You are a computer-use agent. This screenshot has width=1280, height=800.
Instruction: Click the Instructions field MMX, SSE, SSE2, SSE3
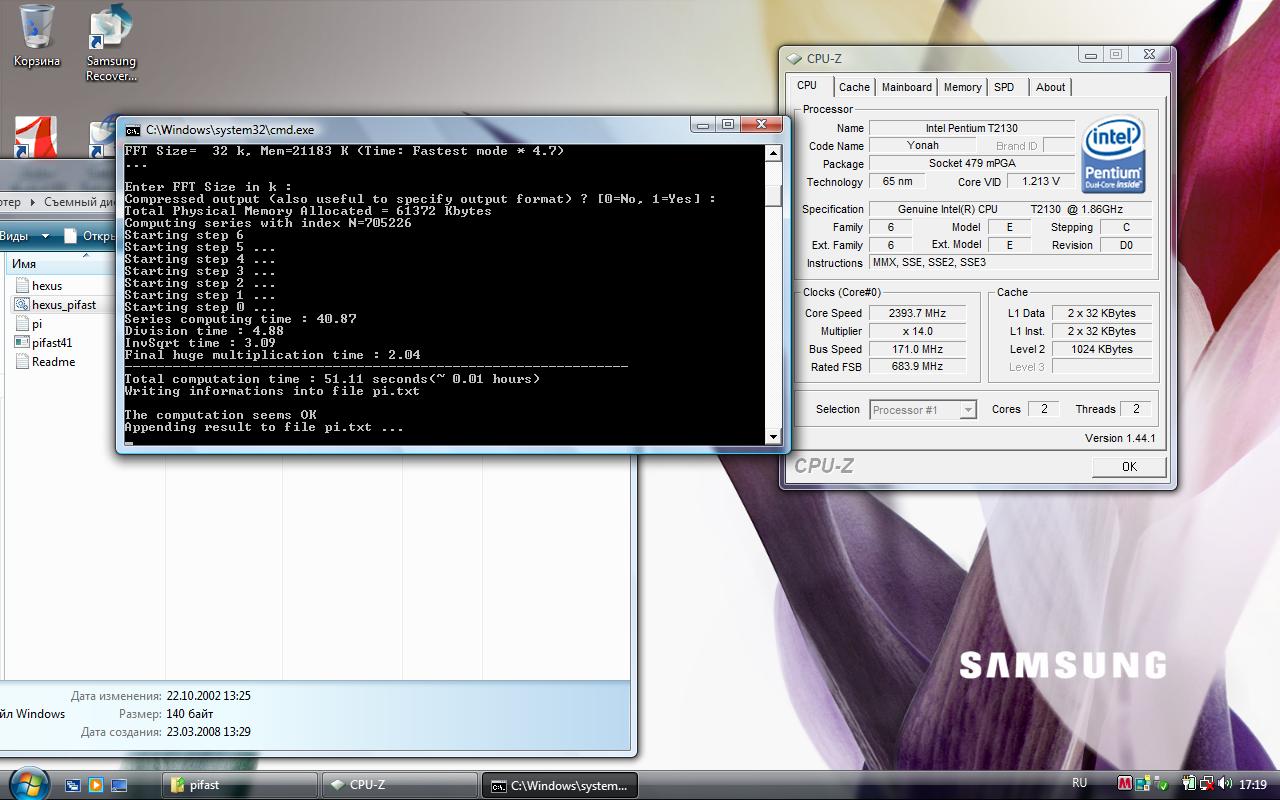[x=1011, y=263]
